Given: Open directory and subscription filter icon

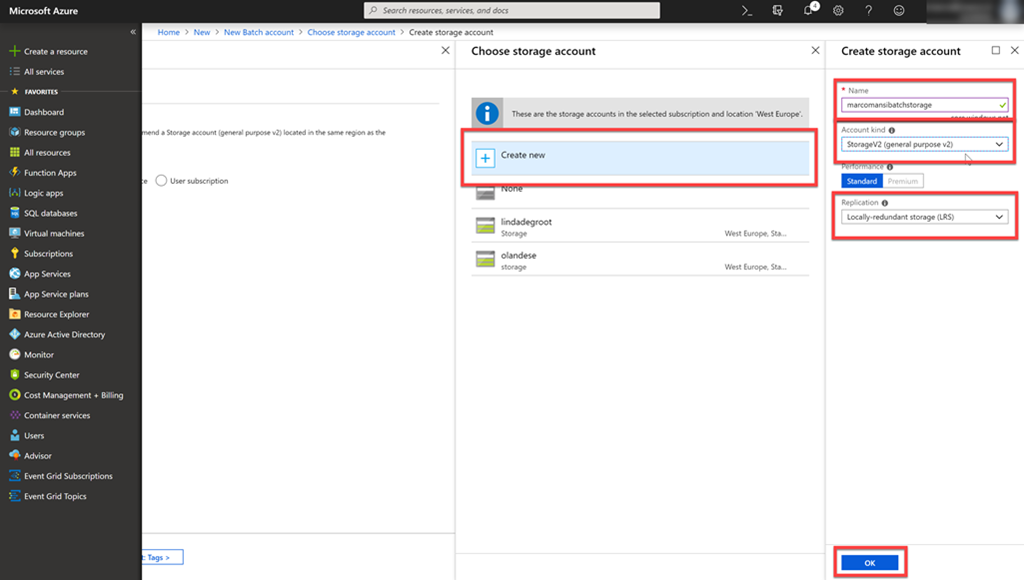Looking at the screenshot, I should point(777,10).
